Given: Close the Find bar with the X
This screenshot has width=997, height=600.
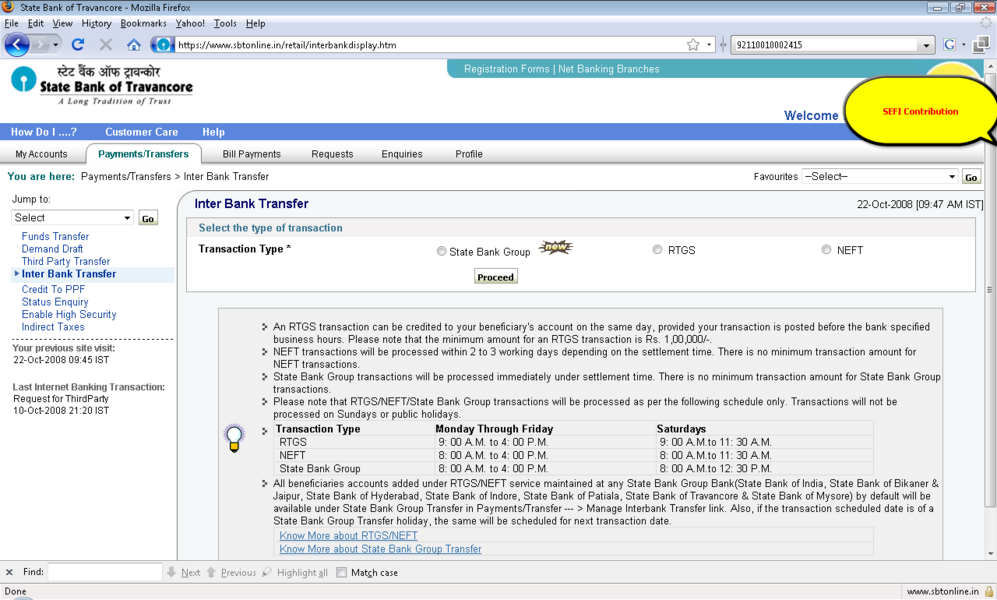Looking at the screenshot, I should (x=9, y=573).
